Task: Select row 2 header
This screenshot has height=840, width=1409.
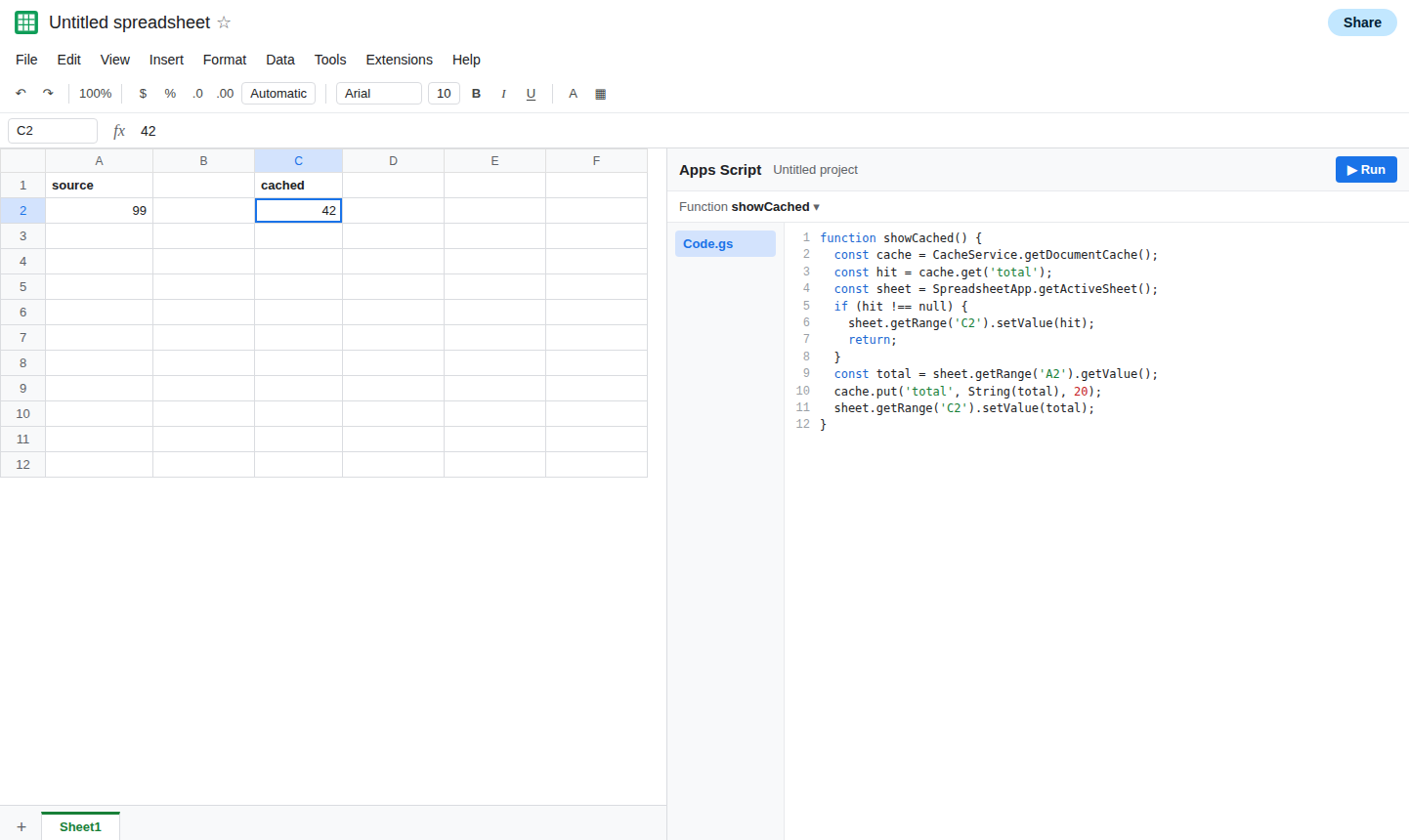Action: 23,211
